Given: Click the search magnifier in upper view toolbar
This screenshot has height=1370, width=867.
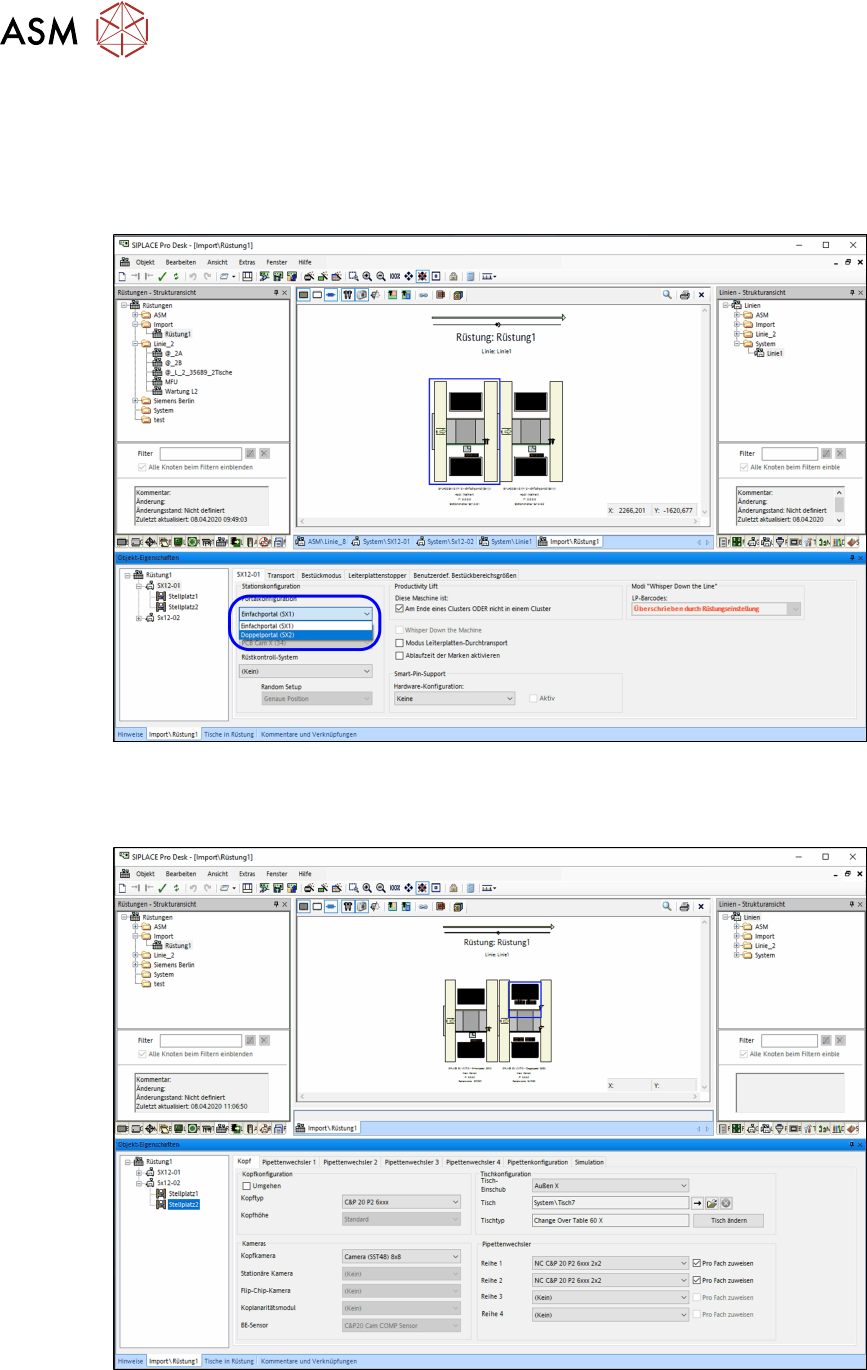Looking at the screenshot, I should click(x=666, y=295).
